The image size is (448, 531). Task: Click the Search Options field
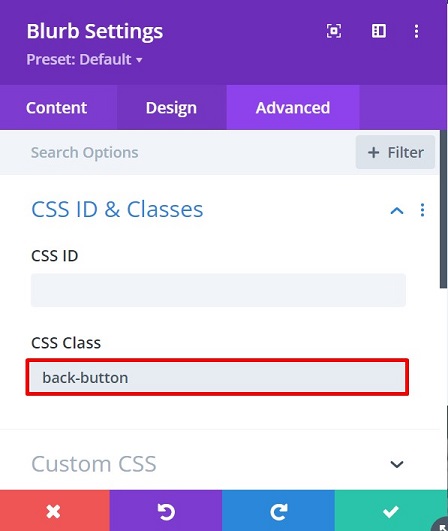click(x=176, y=152)
